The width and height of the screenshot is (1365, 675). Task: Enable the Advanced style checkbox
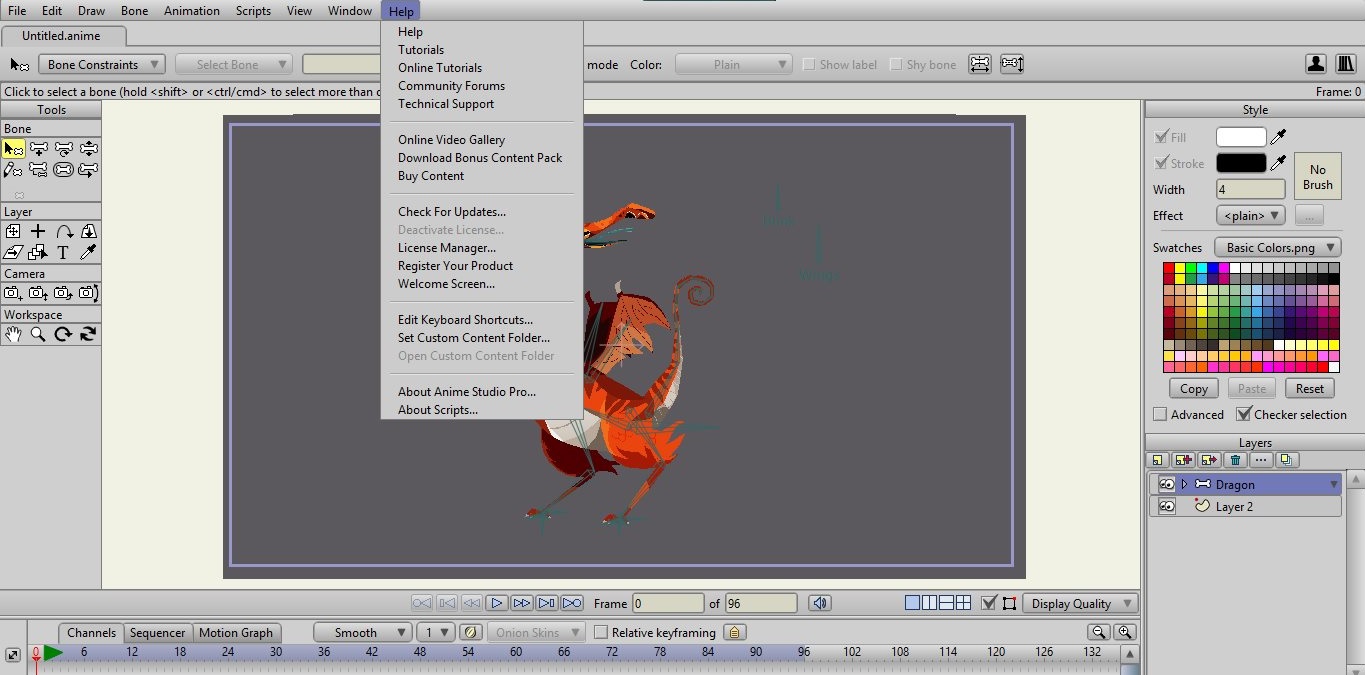1160,414
